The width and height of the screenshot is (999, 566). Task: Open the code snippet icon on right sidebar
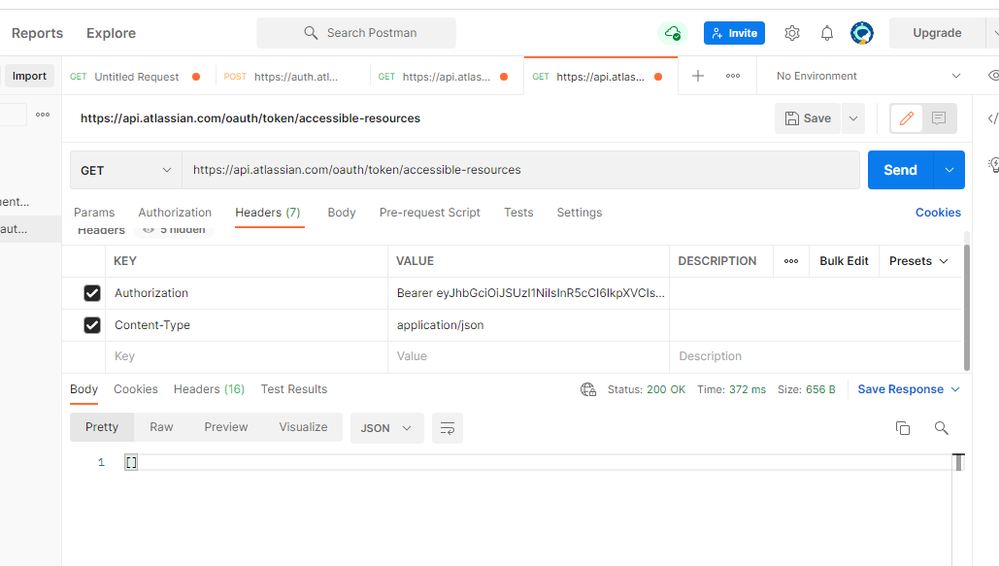coord(993,119)
